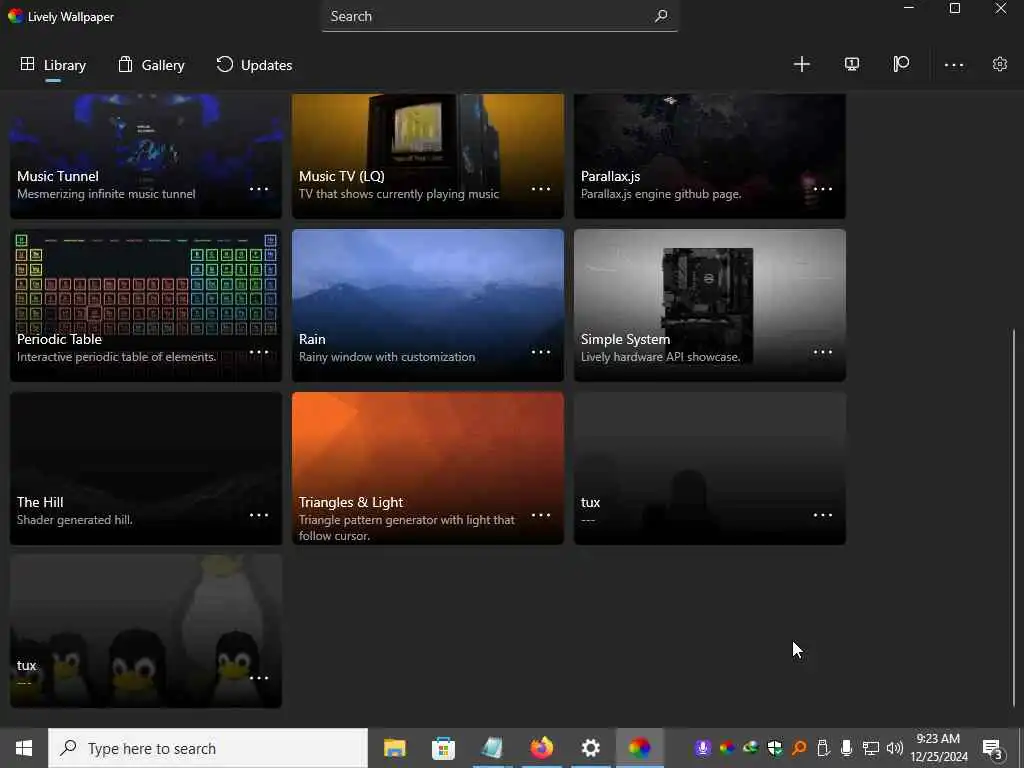Click the Lively Wallpaper taskbar icon

click(x=639, y=748)
